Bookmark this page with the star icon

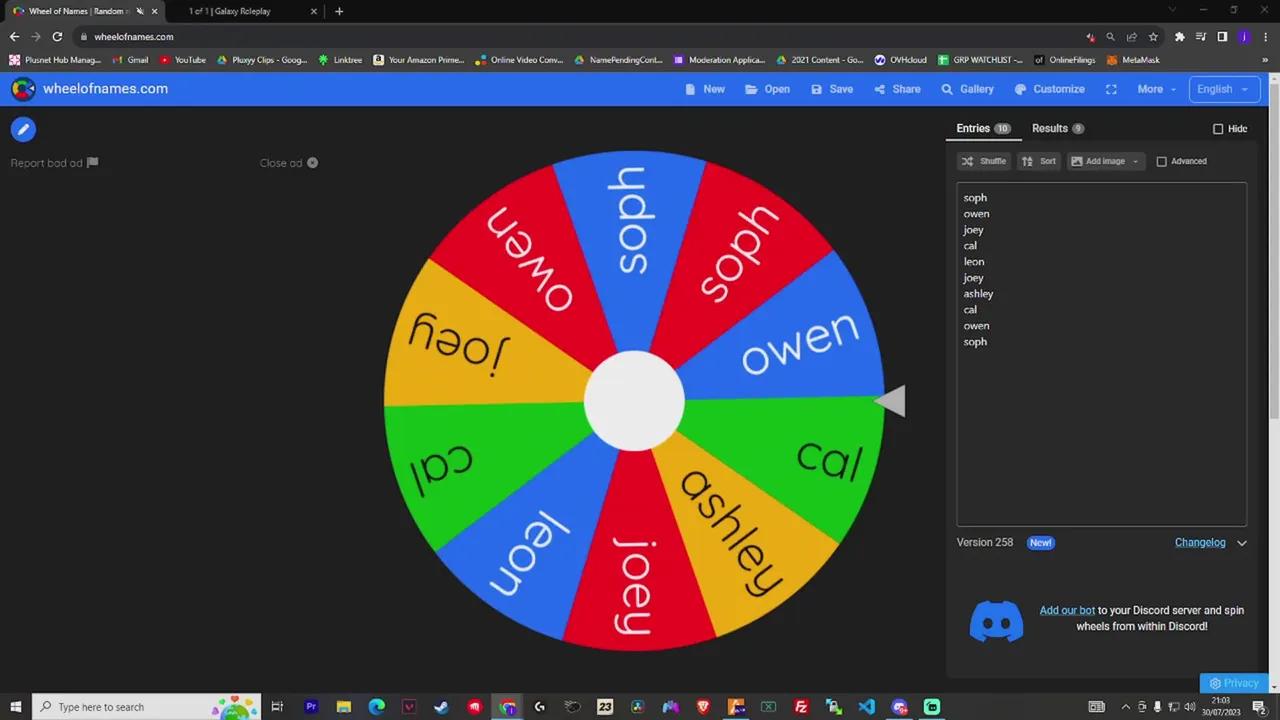coord(1153,37)
